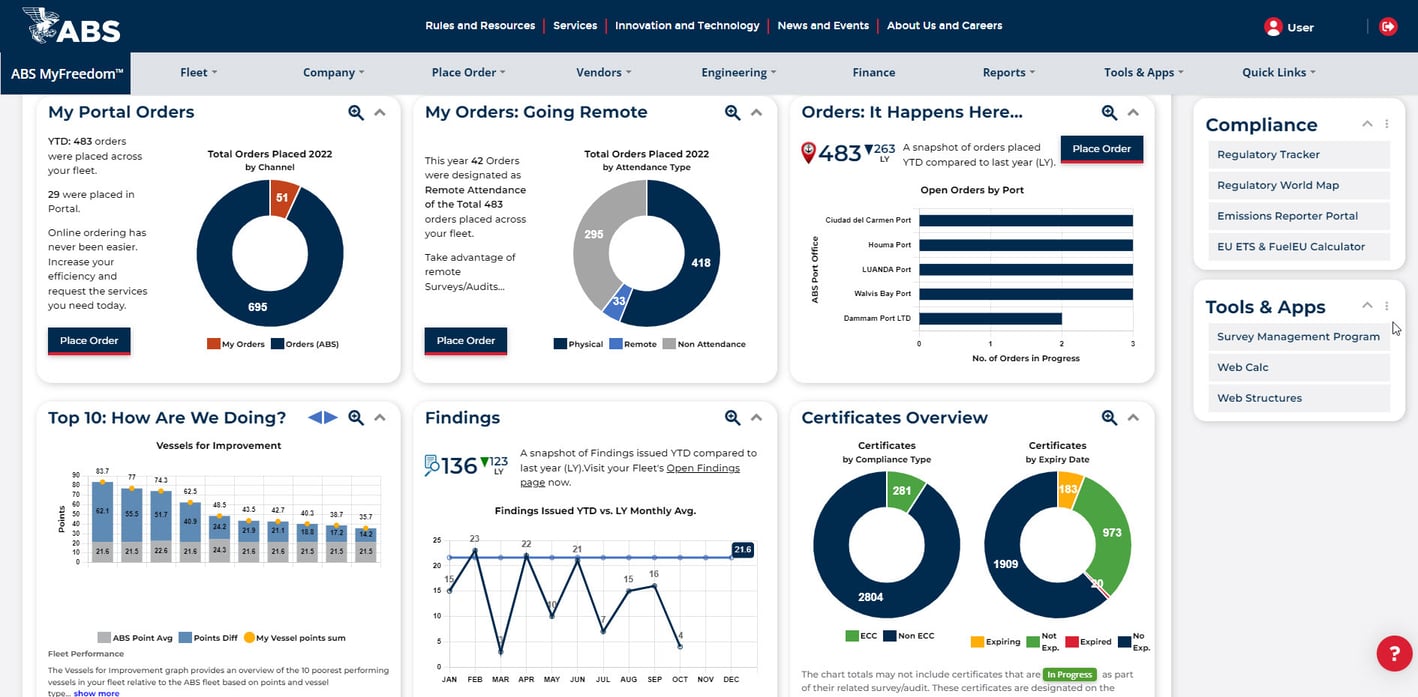Open Survey Management Program link
The image size is (1418, 697).
(x=1297, y=337)
